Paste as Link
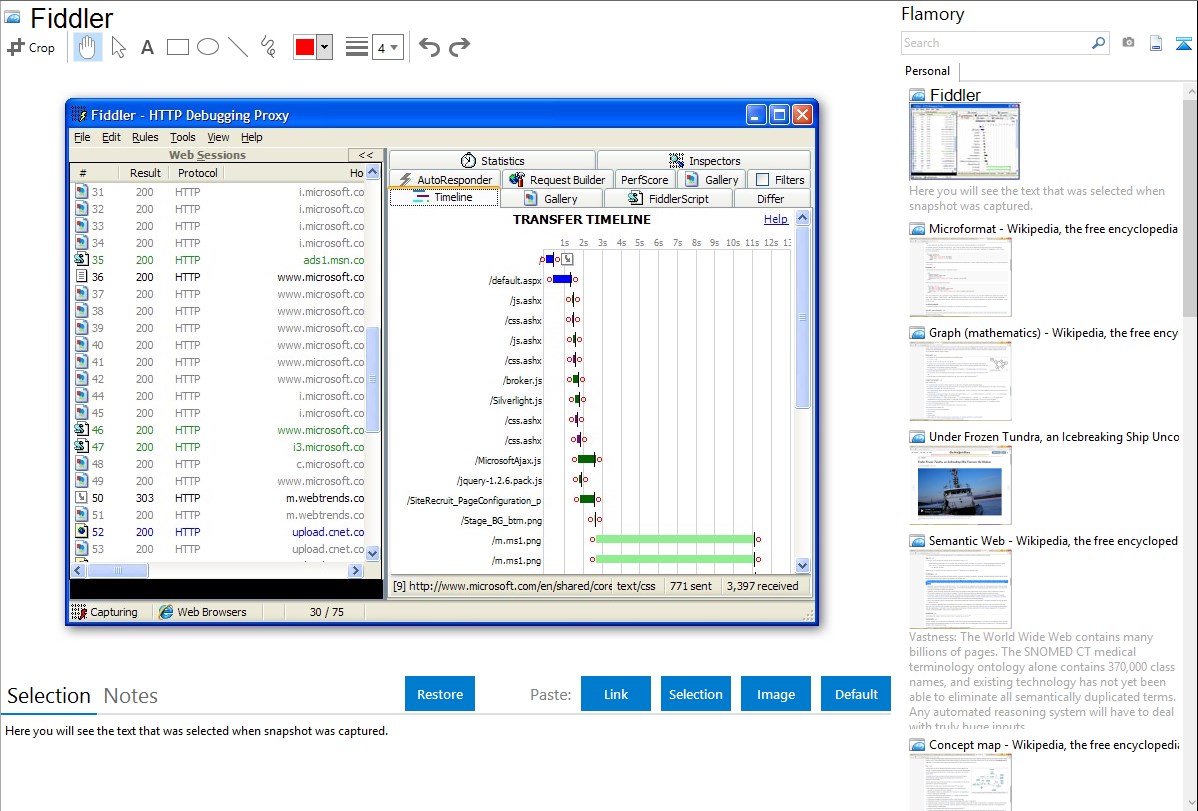Screen dimensions: 1198x811 (x=616, y=694)
